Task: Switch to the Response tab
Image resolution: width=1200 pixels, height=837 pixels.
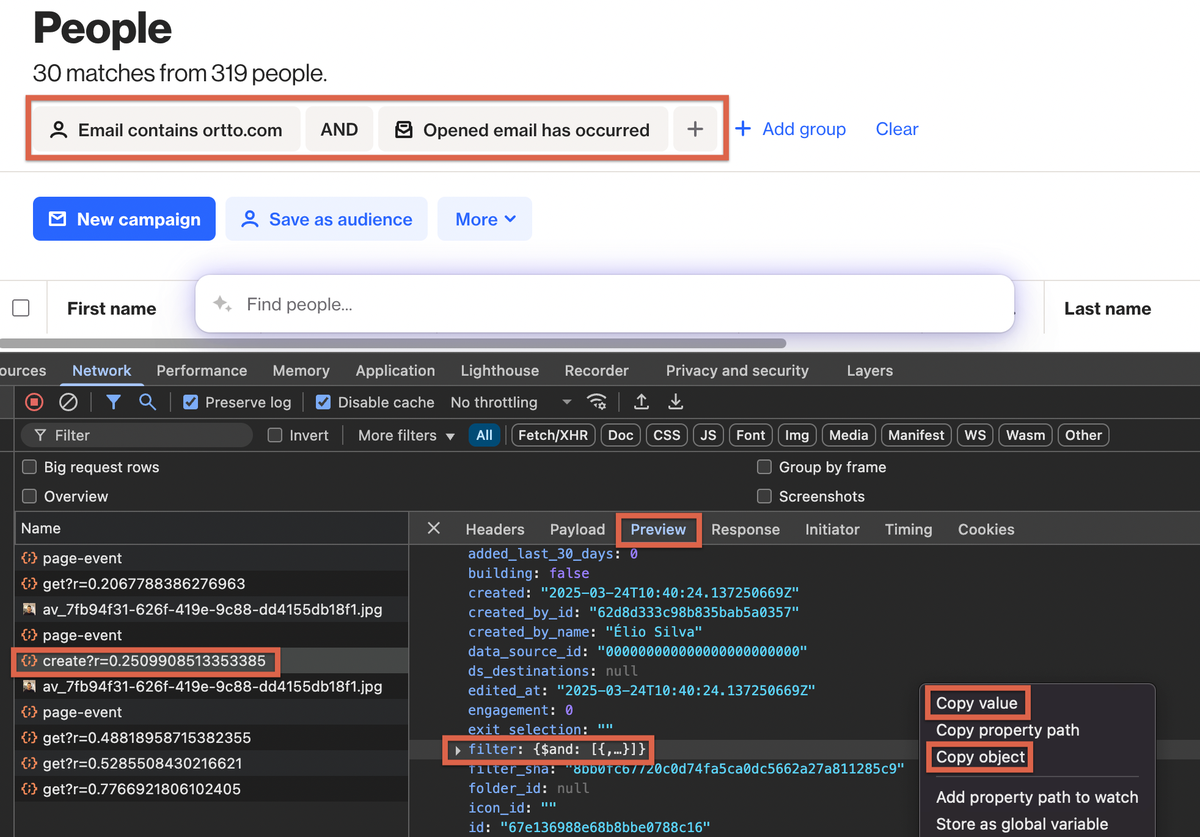Action: pos(745,529)
